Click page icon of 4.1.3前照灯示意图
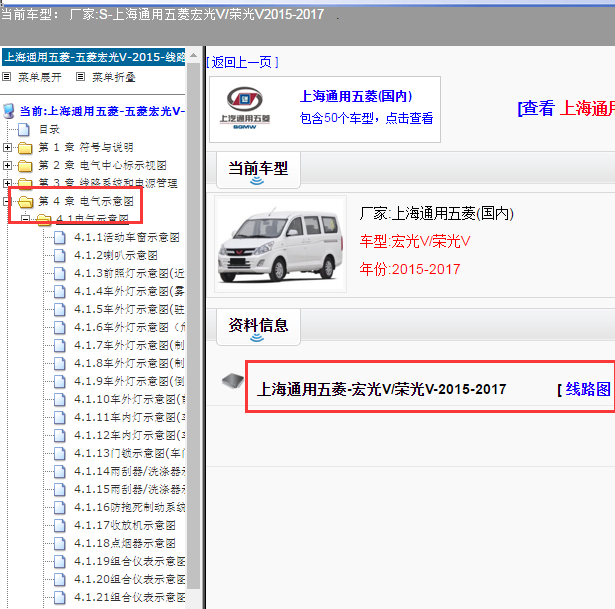 (x=60, y=273)
